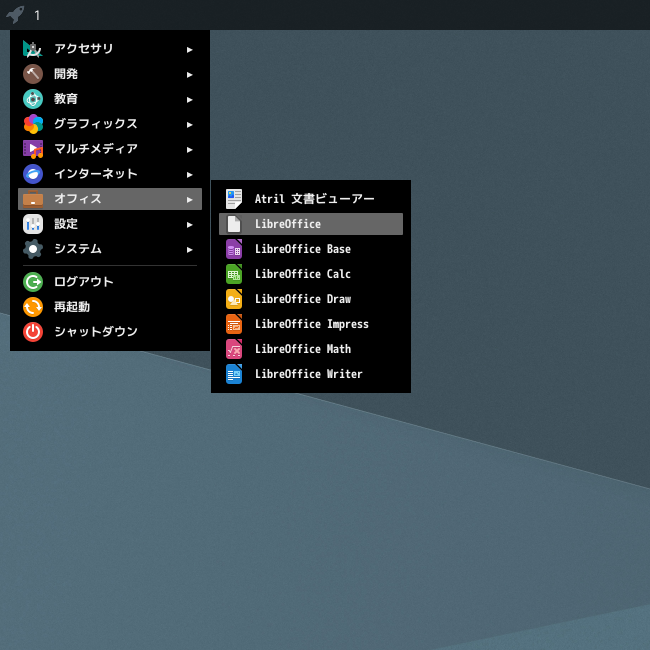Click the purple LibreOffice Base icon
Image resolution: width=650 pixels, height=650 pixels.
[x=234, y=249]
